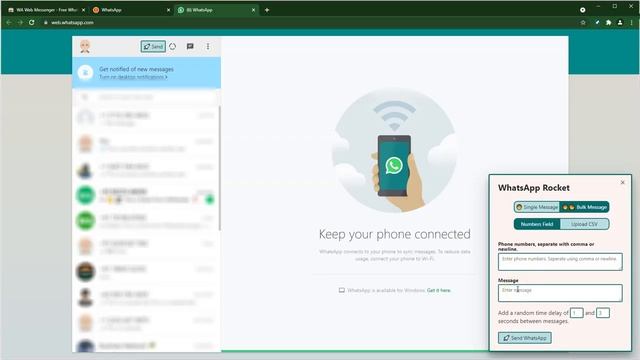This screenshot has height=360, width=640.
Task: Start a new chat with message icon
Action: [x=190, y=47]
